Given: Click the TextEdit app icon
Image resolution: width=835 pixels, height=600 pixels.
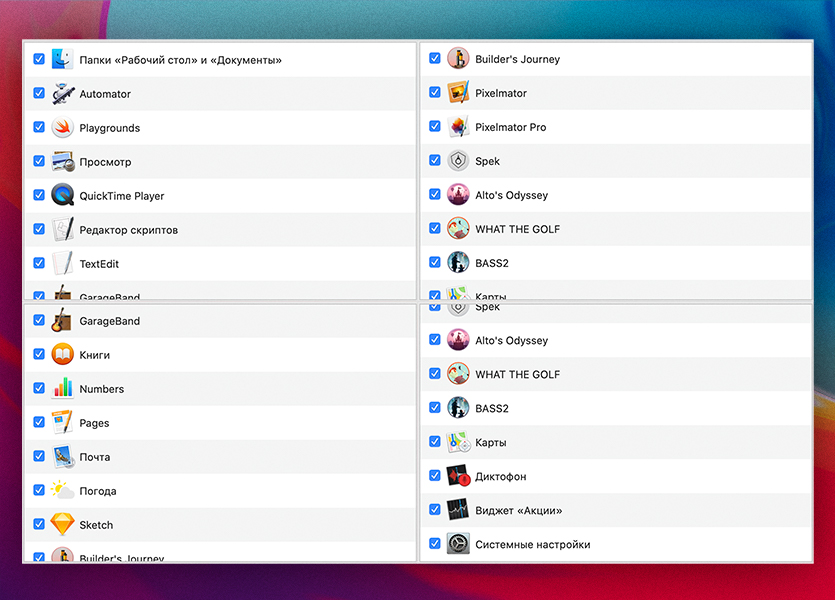Looking at the screenshot, I should click(x=63, y=264).
